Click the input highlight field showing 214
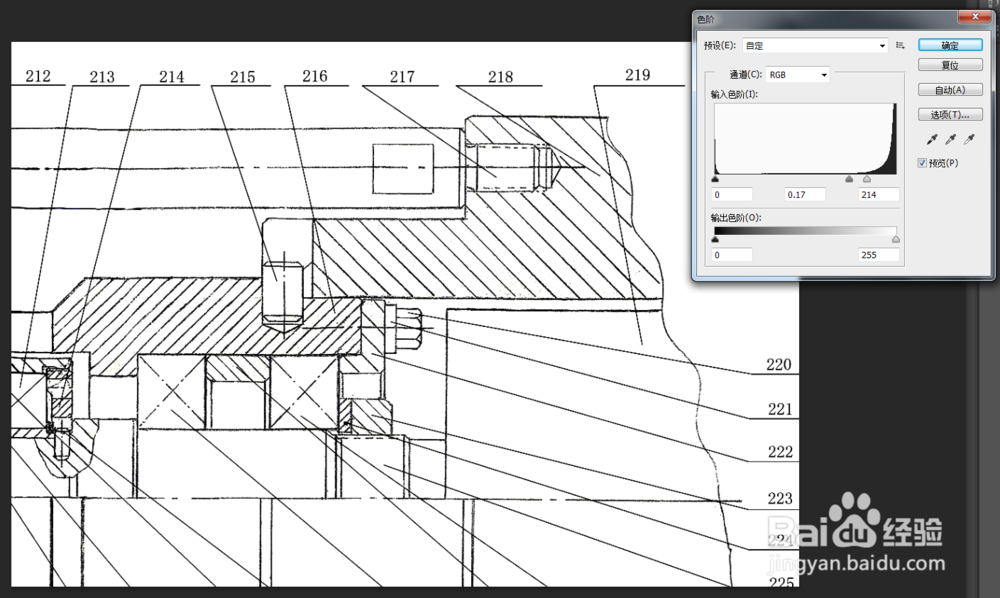This screenshot has height=598, width=1000. [x=879, y=194]
